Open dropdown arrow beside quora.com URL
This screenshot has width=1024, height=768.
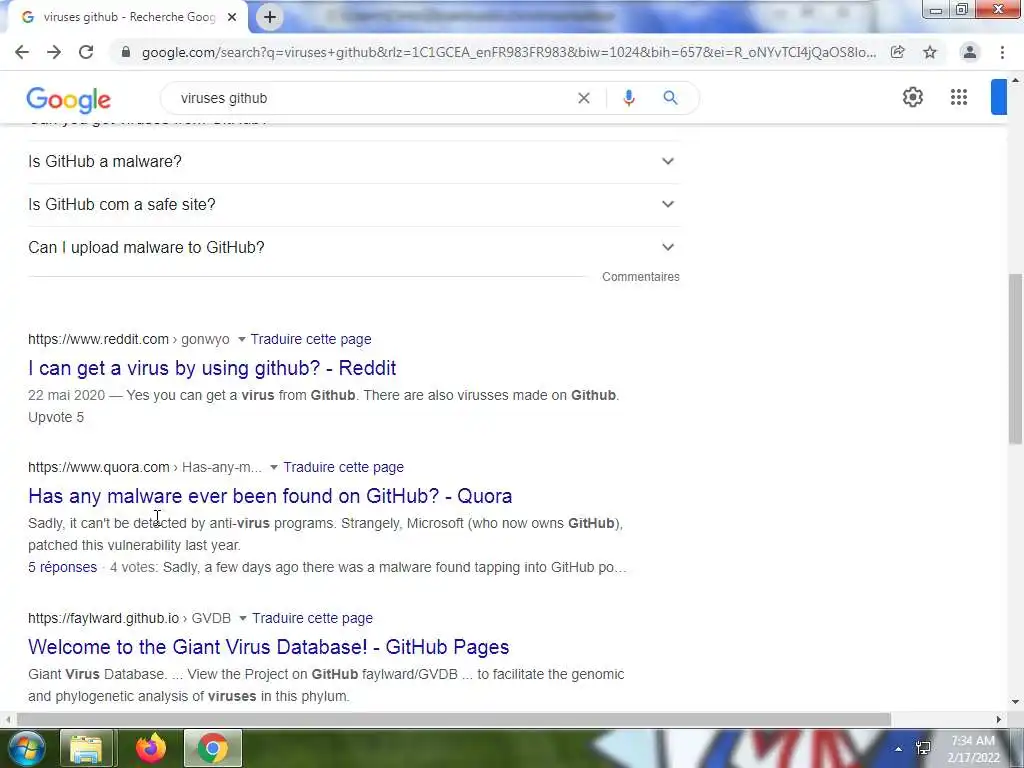(274, 468)
